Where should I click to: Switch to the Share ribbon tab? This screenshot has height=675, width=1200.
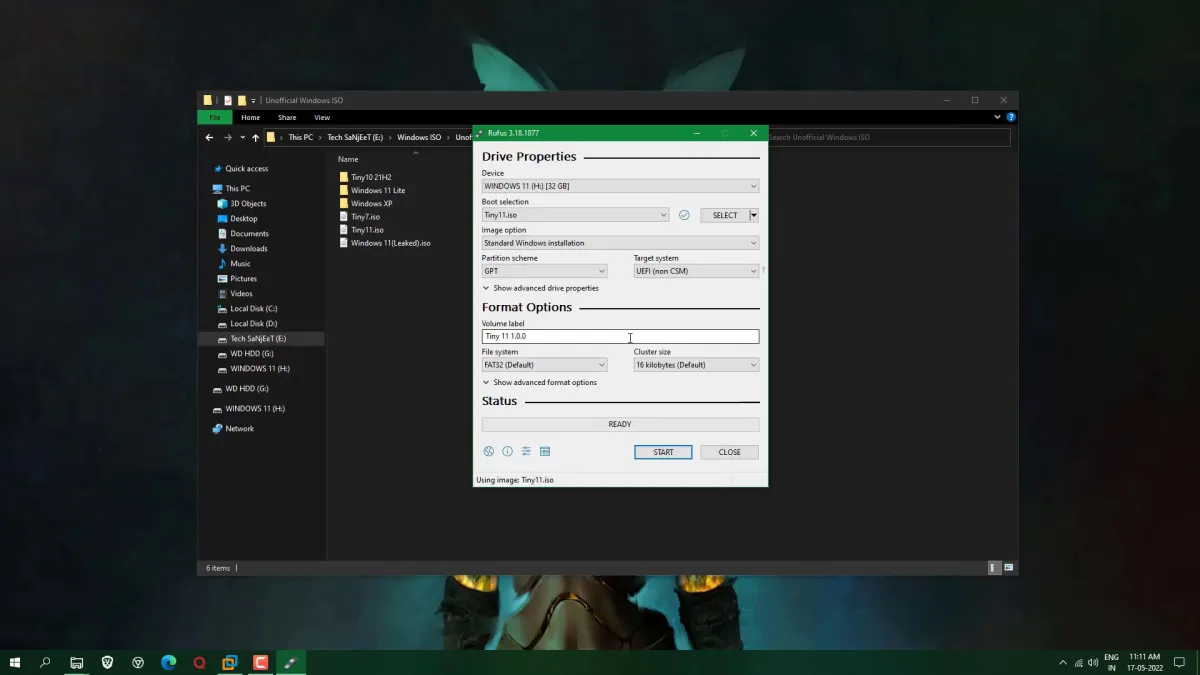(x=287, y=117)
